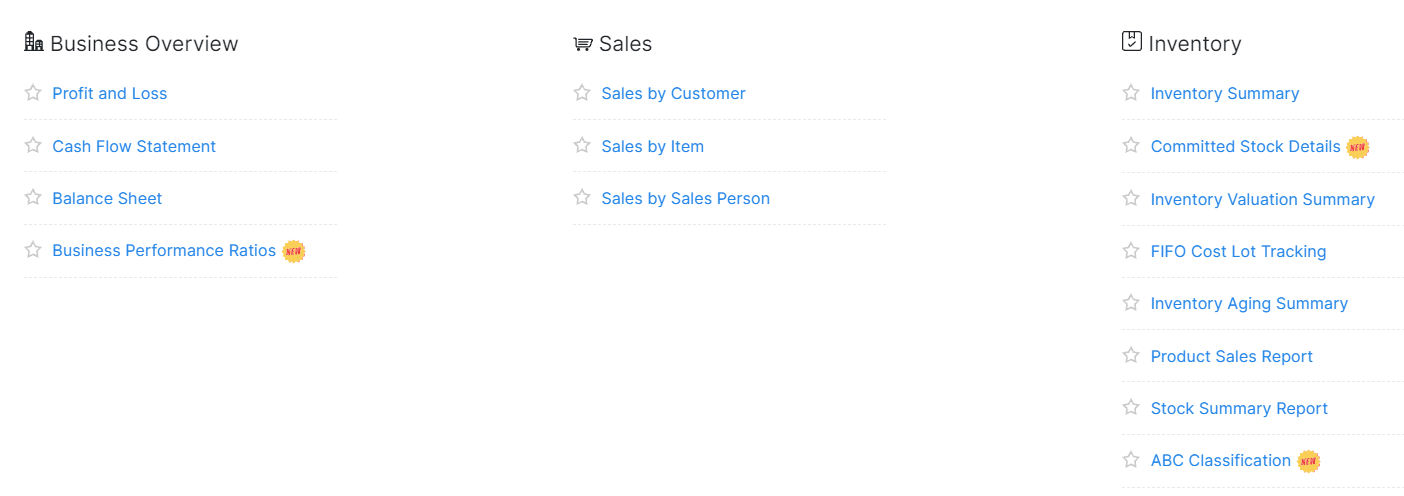The width and height of the screenshot is (1404, 496).
Task: Open the Inventory Aging Summary link
Action: point(1249,303)
